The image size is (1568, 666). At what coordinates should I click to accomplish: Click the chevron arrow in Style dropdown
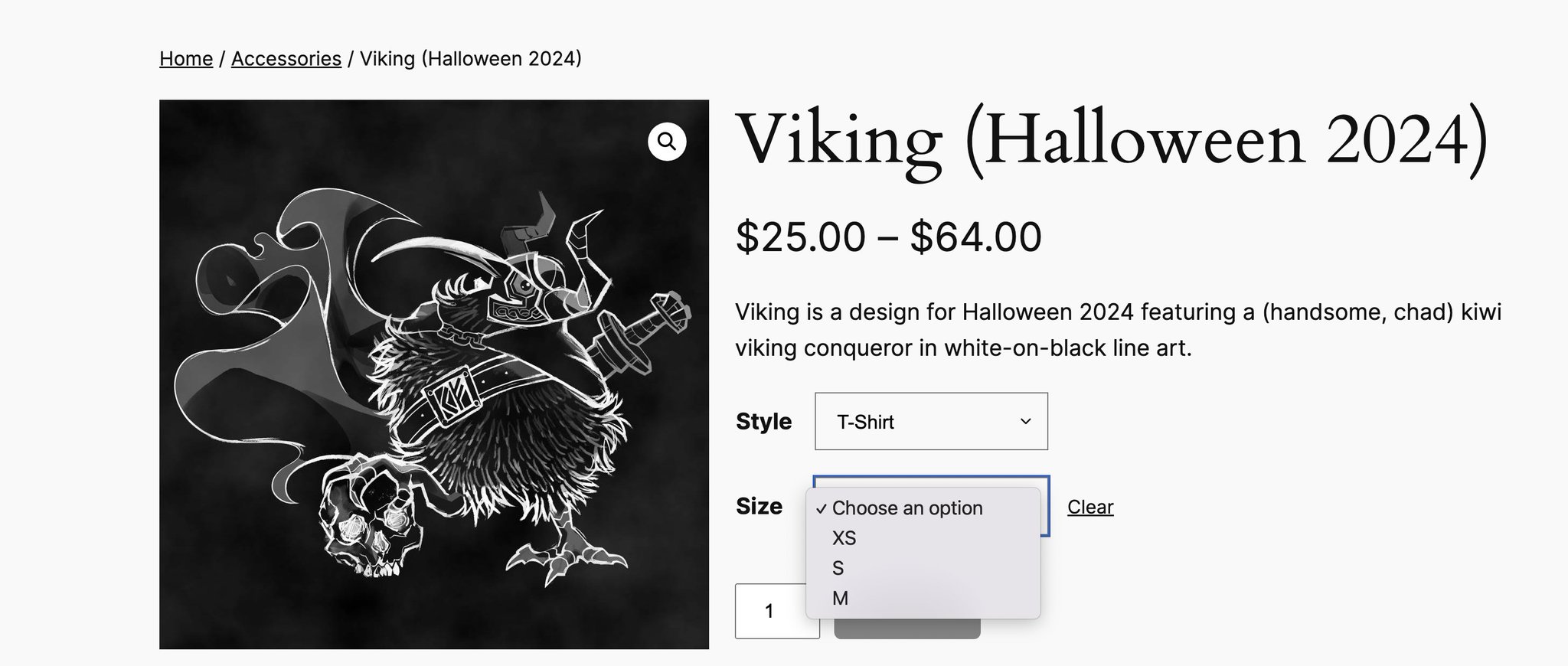(1026, 422)
